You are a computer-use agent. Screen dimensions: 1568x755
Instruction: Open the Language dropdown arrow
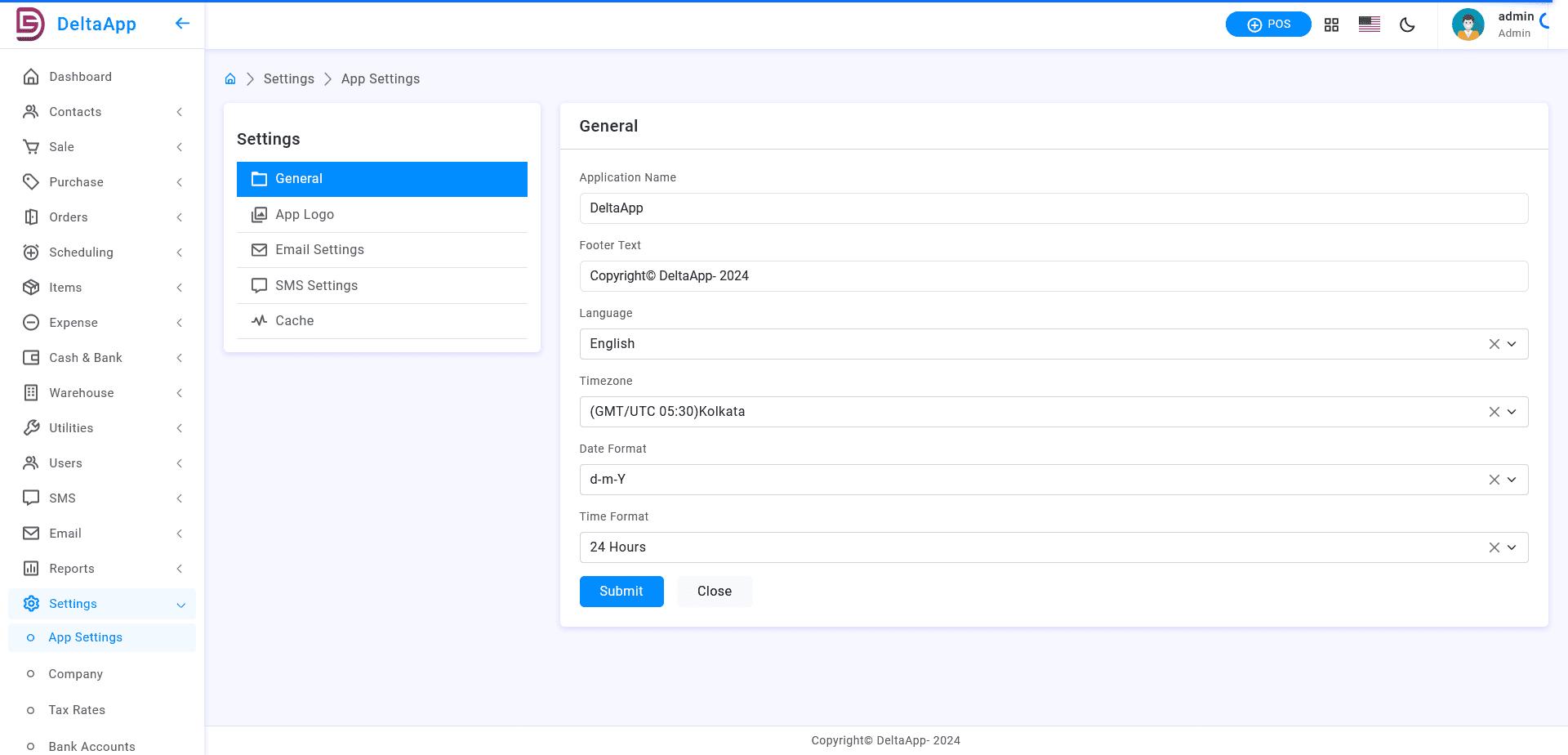(1512, 344)
